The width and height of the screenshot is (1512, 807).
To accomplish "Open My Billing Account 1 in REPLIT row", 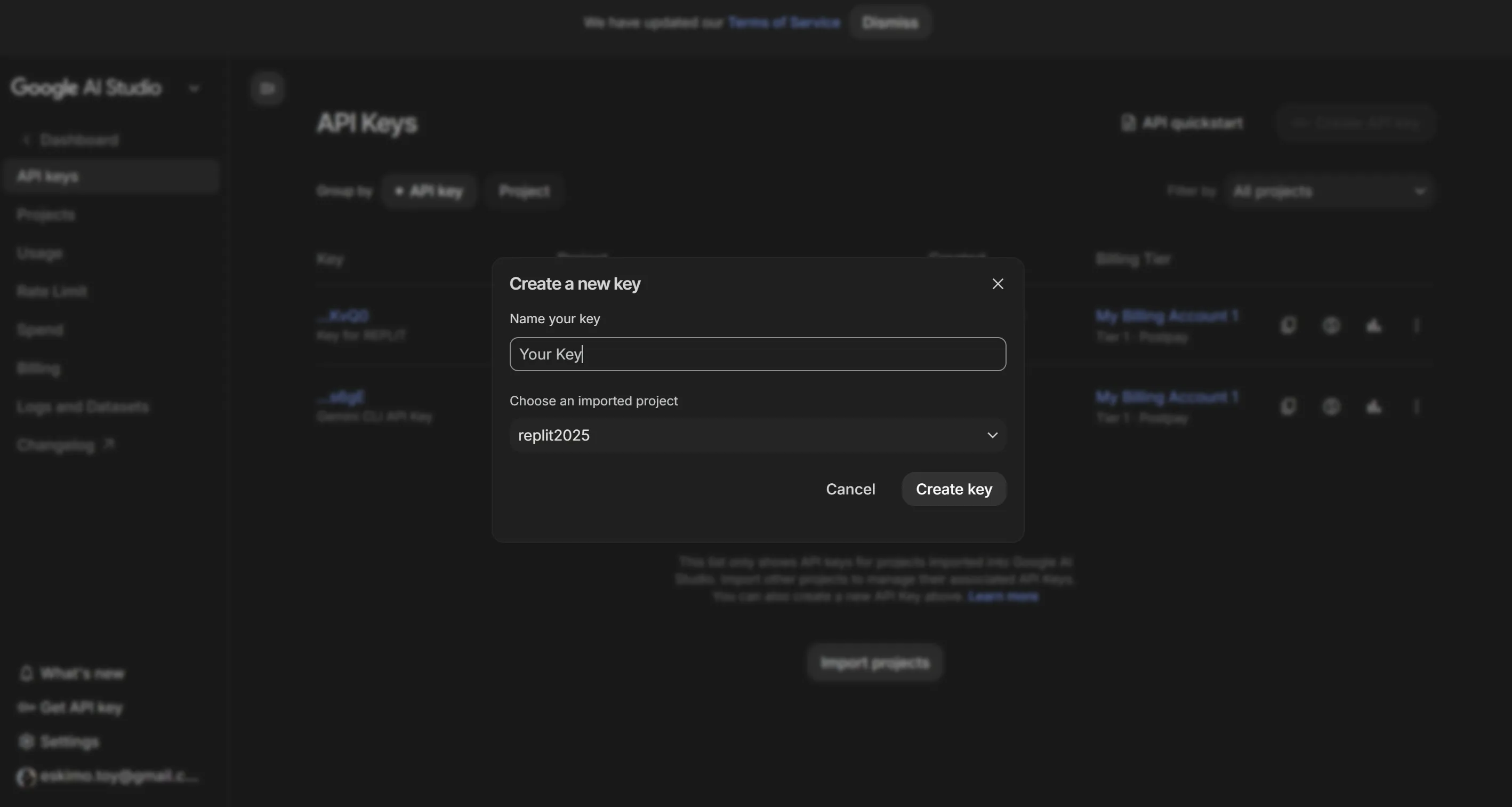I will (x=1167, y=316).
